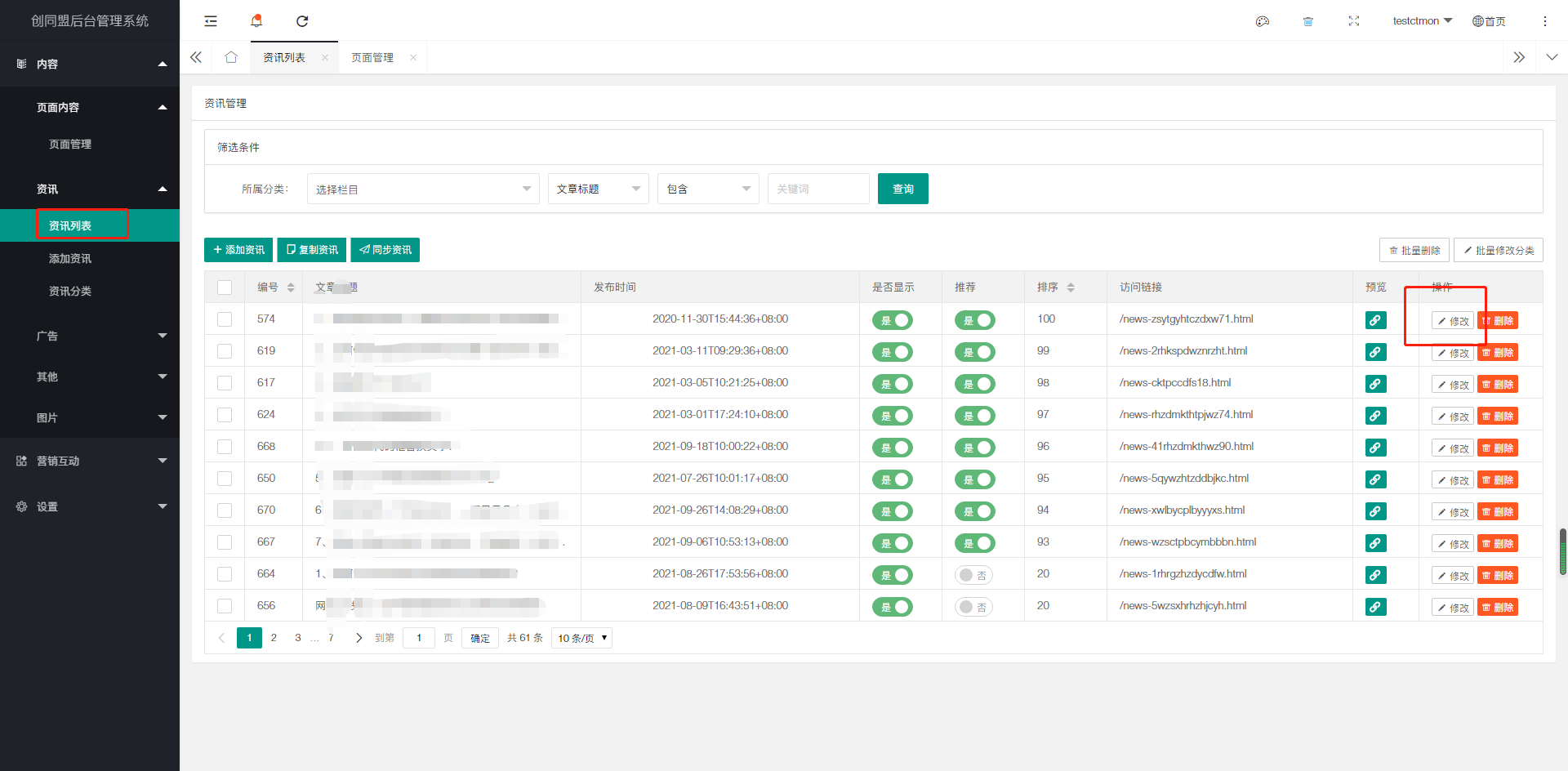This screenshot has width=1568, height=771.
Task: Click the clear cache trash icon in header
Action: 1308,21
